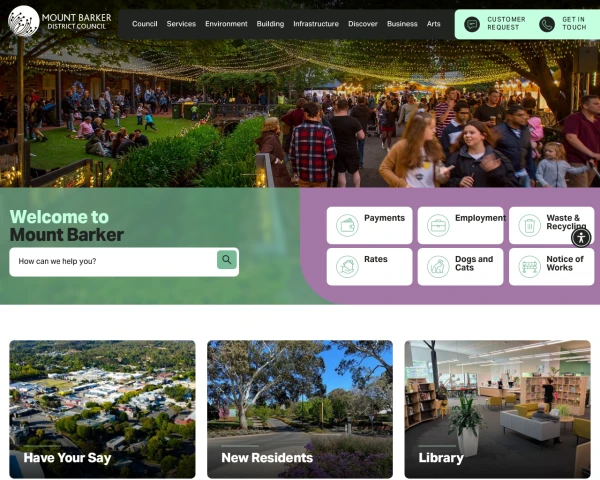Click the Notice of Works barrier icon
Screen dimensions: 600x480
click(530, 266)
